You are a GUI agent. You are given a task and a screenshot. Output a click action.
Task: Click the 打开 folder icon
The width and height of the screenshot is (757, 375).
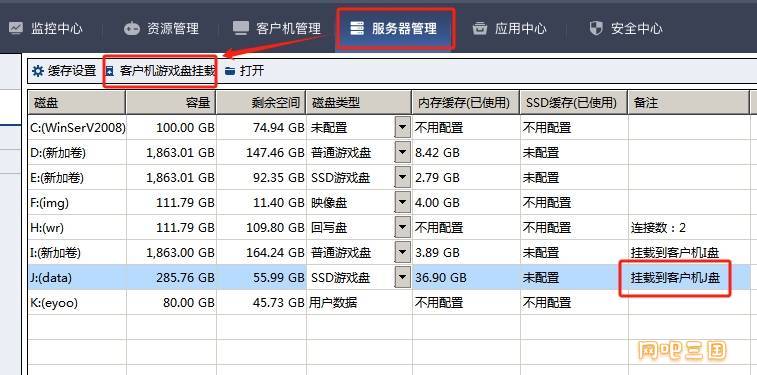pos(230,71)
